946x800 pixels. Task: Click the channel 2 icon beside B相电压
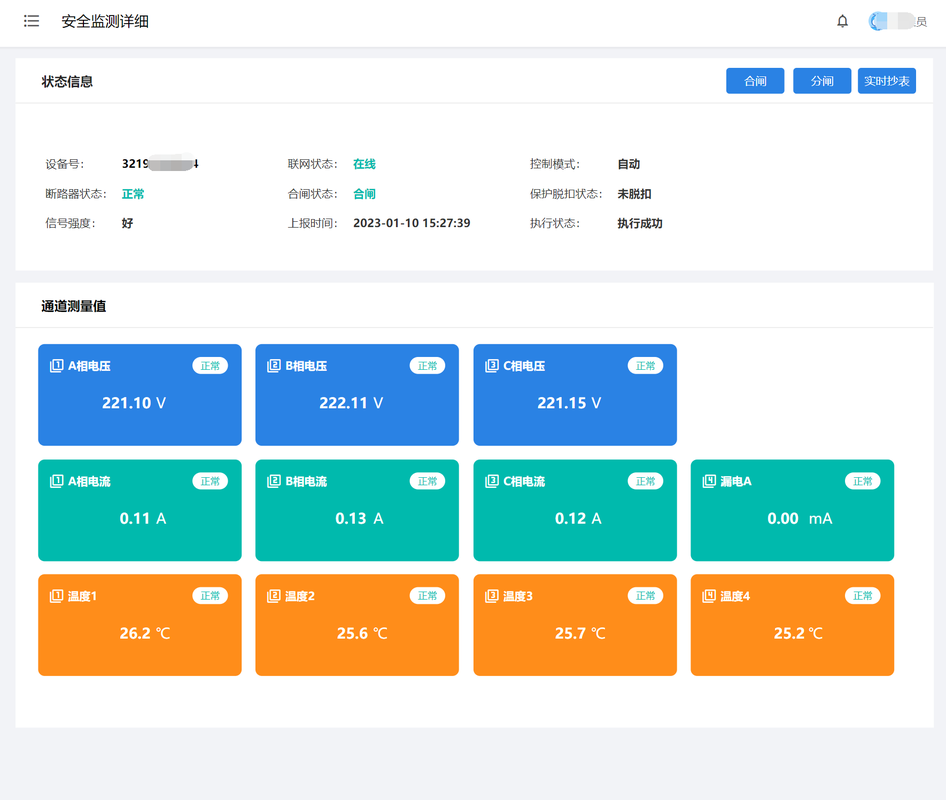(274, 366)
